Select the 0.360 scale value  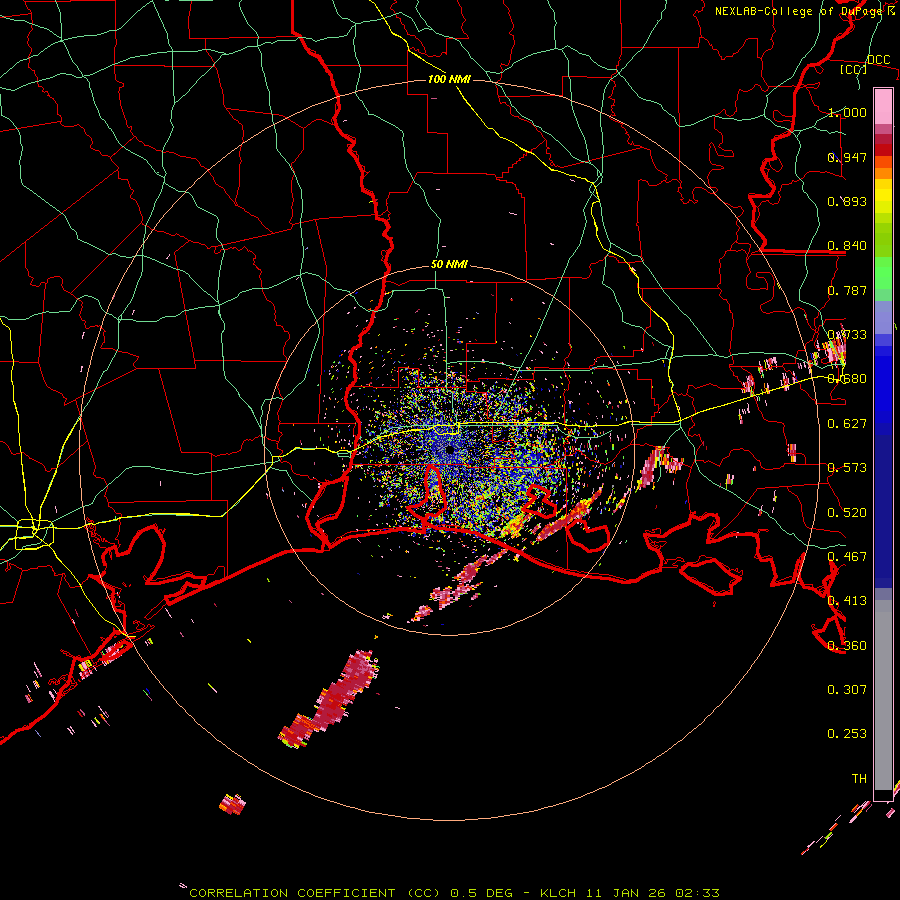pyautogui.click(x=847, y=645)
